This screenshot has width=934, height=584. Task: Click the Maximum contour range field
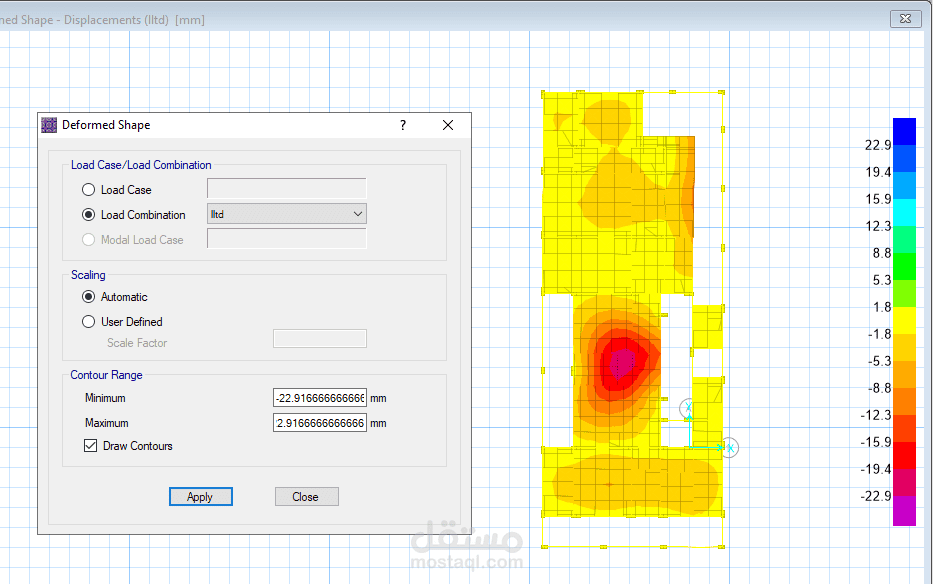tap(320, 423)
